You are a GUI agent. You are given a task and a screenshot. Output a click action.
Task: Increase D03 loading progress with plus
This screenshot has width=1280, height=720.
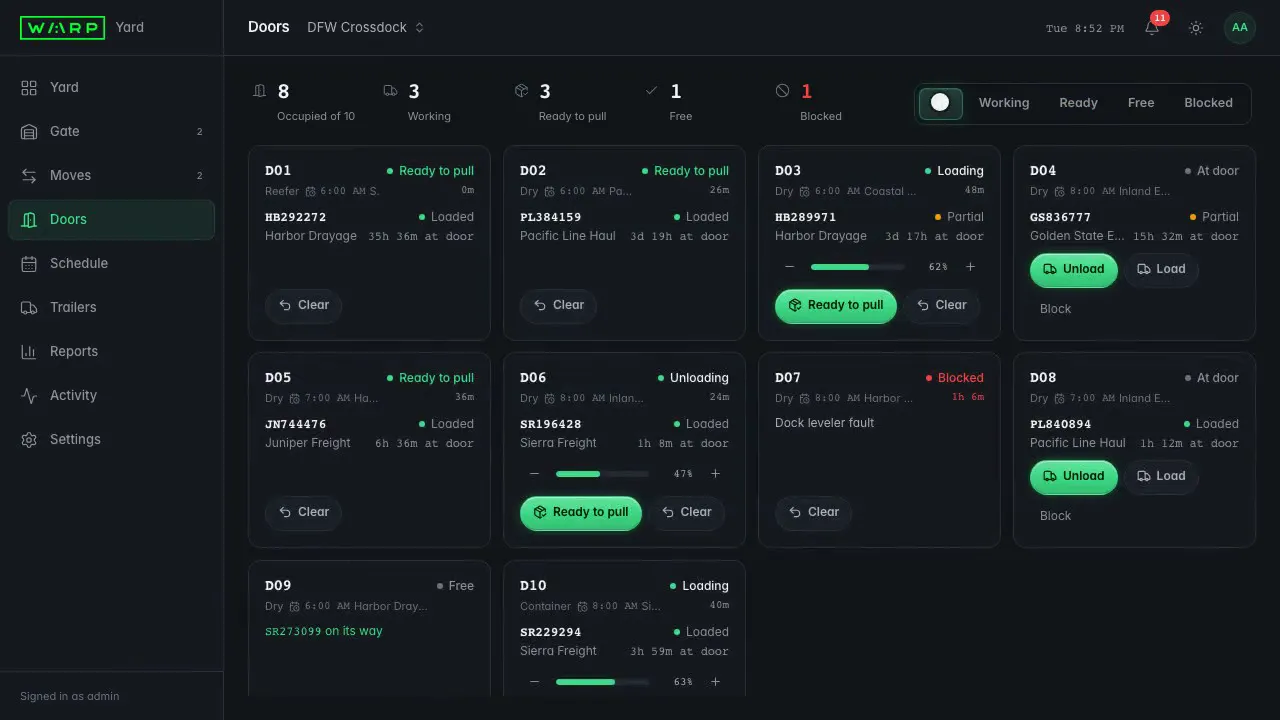click(970, 267)
